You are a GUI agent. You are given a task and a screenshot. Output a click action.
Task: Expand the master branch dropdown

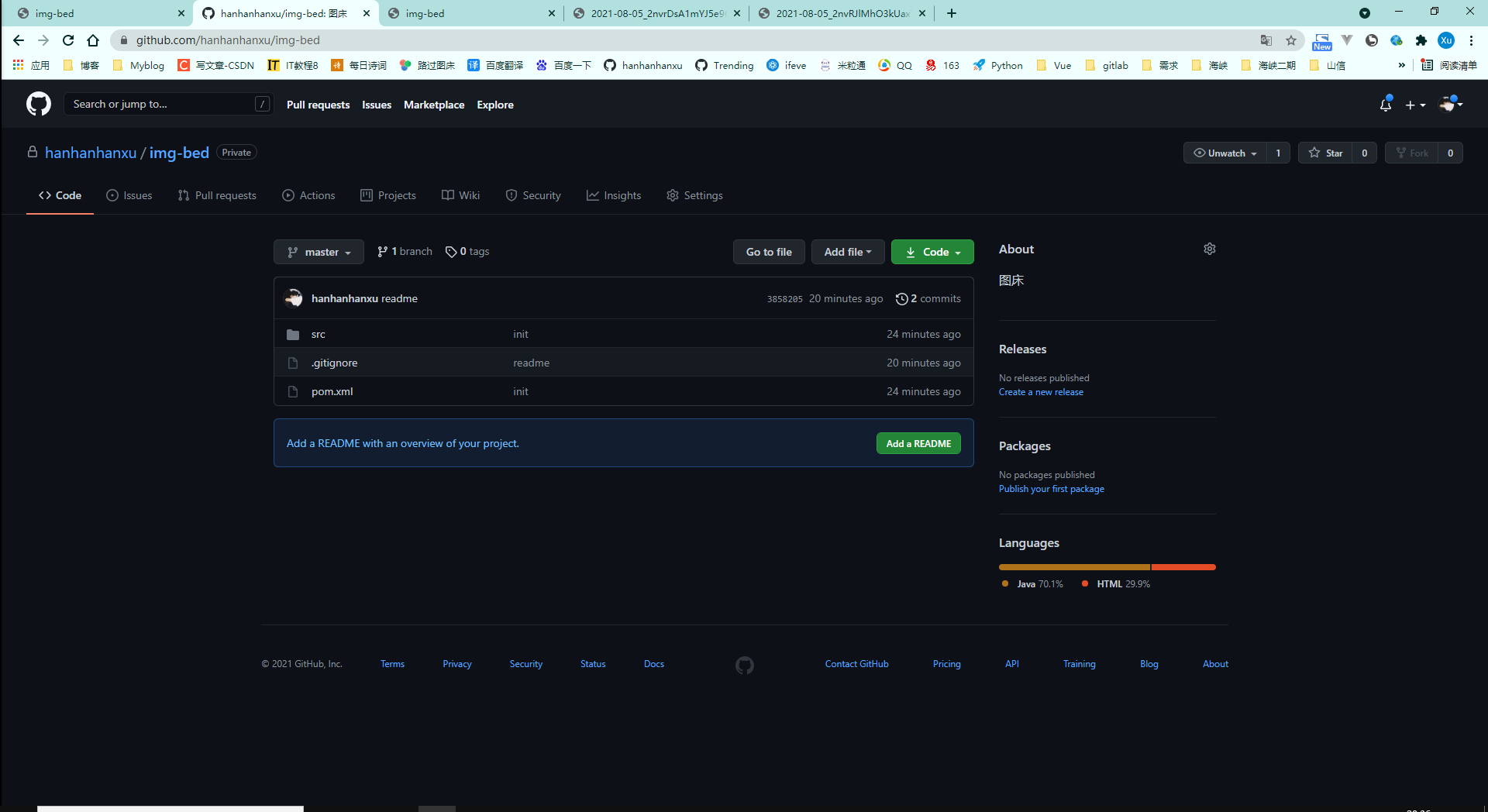click(319, 252)
